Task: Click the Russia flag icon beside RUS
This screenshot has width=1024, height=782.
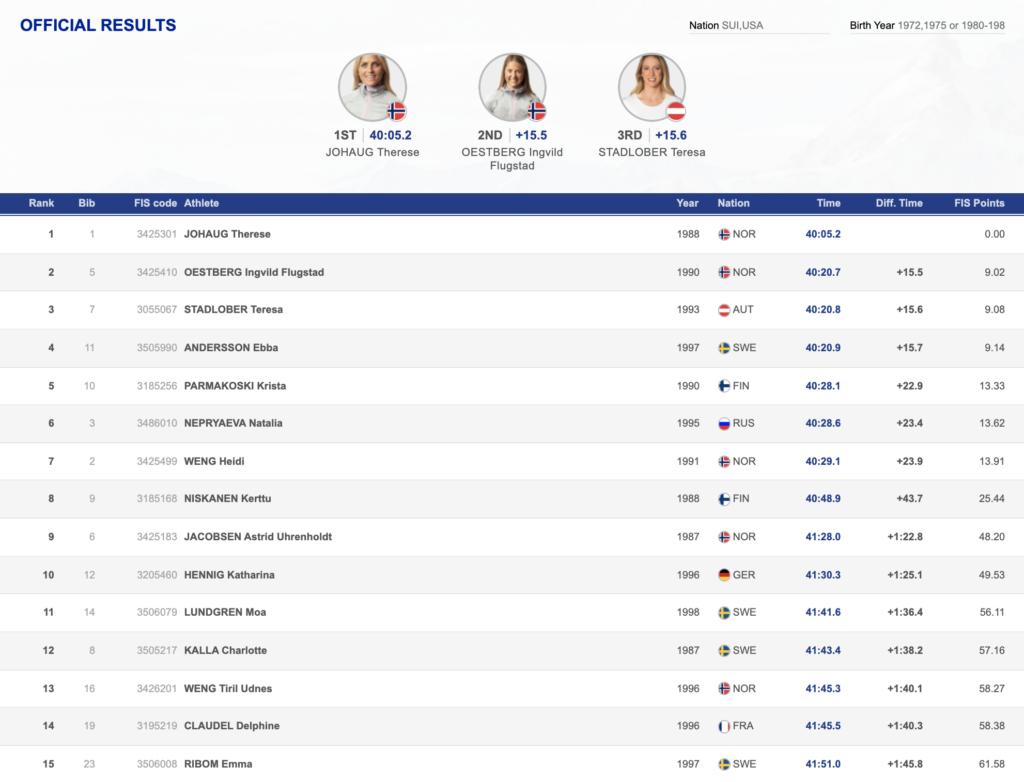Action: pyautogui.click(x=724, y=424)
